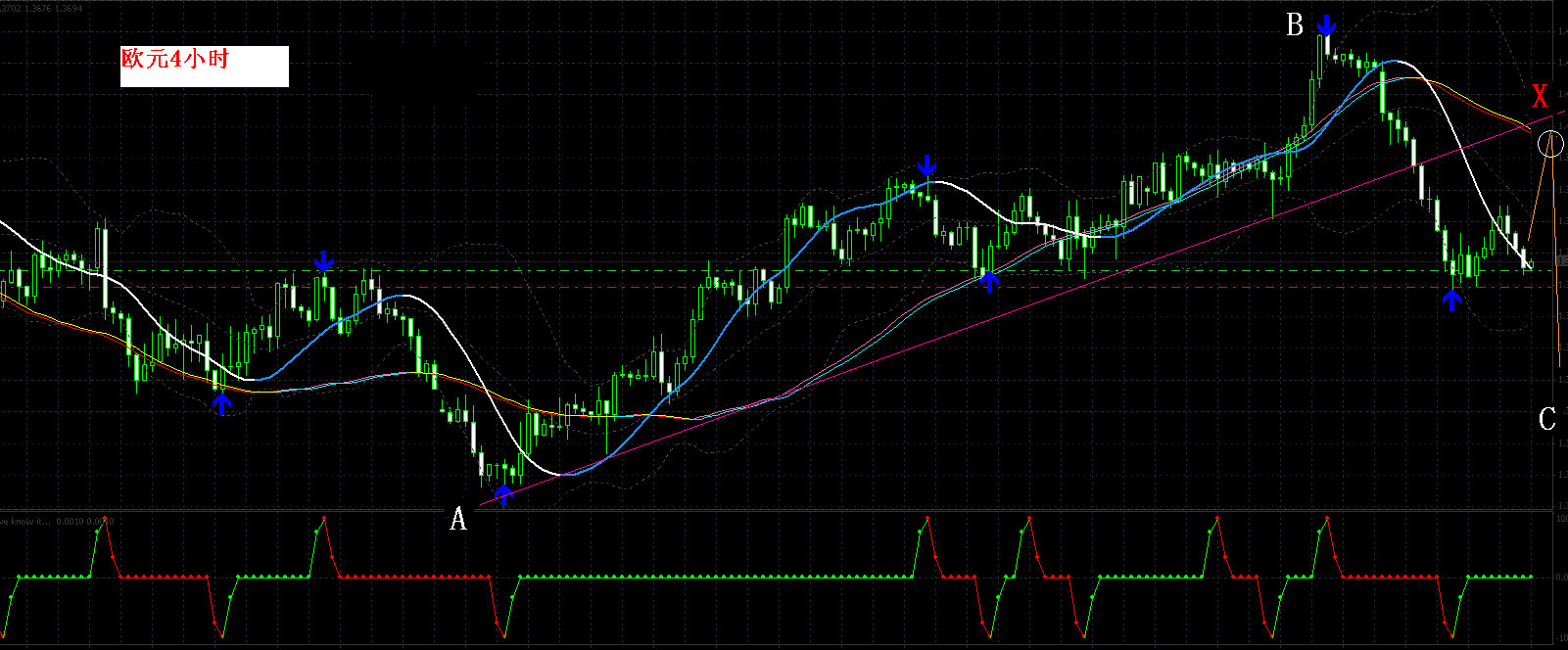The image size is (1568, 650).
Task: Select the red 欧元4小时 chart label
Action: [x=175, y=60]
